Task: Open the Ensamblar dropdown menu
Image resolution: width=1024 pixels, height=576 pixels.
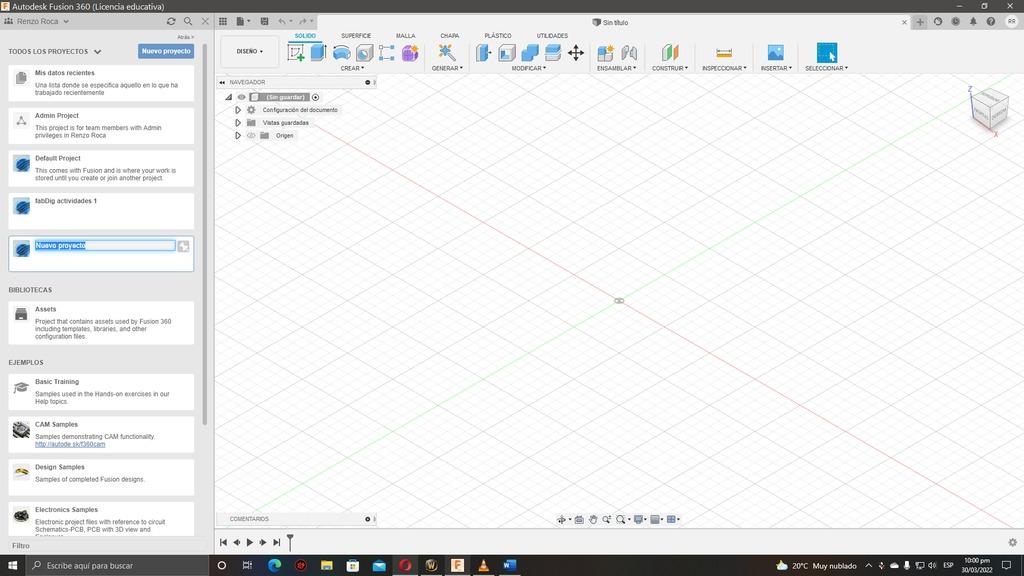Action: [x=616, y=69]
